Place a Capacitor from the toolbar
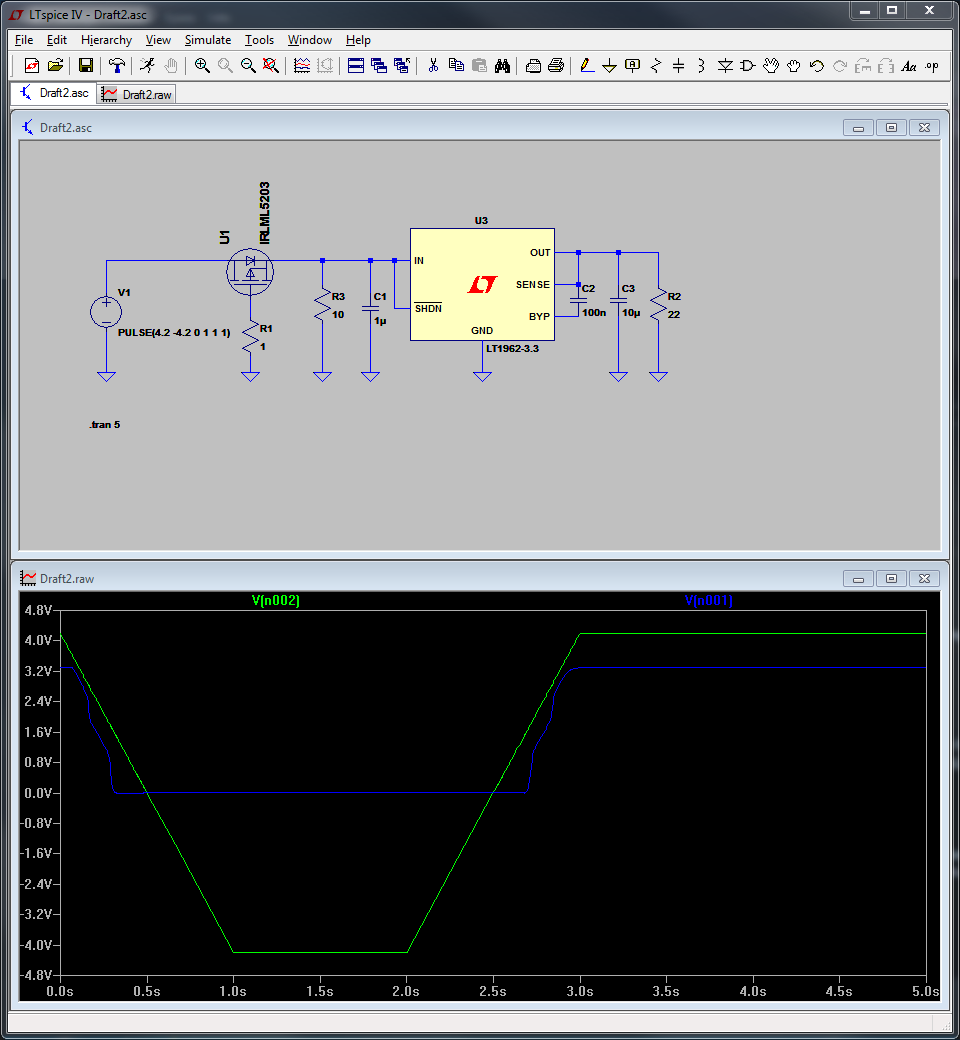The image size is (960, 1040). pos(678,65)
